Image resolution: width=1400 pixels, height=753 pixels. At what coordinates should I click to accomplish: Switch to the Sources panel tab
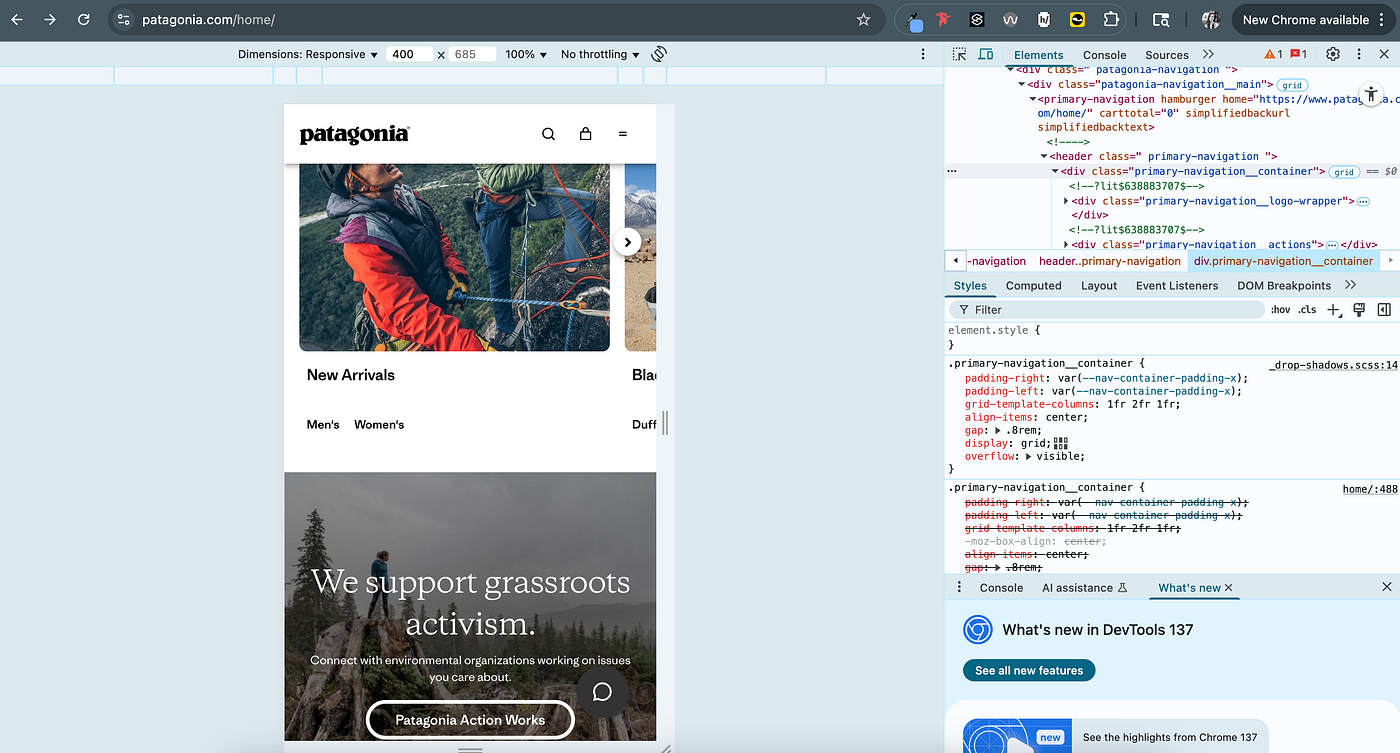(x=1167, y=55)
